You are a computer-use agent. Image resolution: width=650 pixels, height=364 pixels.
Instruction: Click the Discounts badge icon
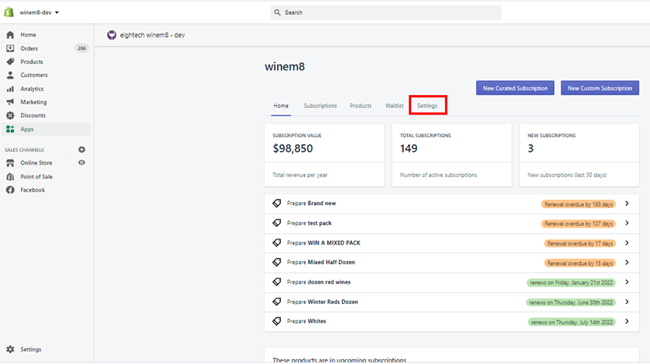10,115
